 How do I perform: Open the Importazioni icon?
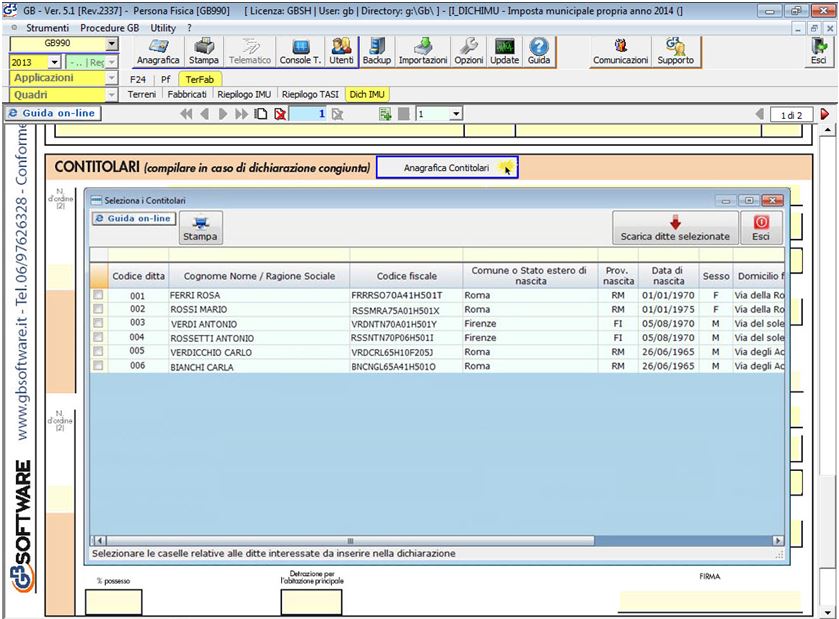click(x=423, y=52)
